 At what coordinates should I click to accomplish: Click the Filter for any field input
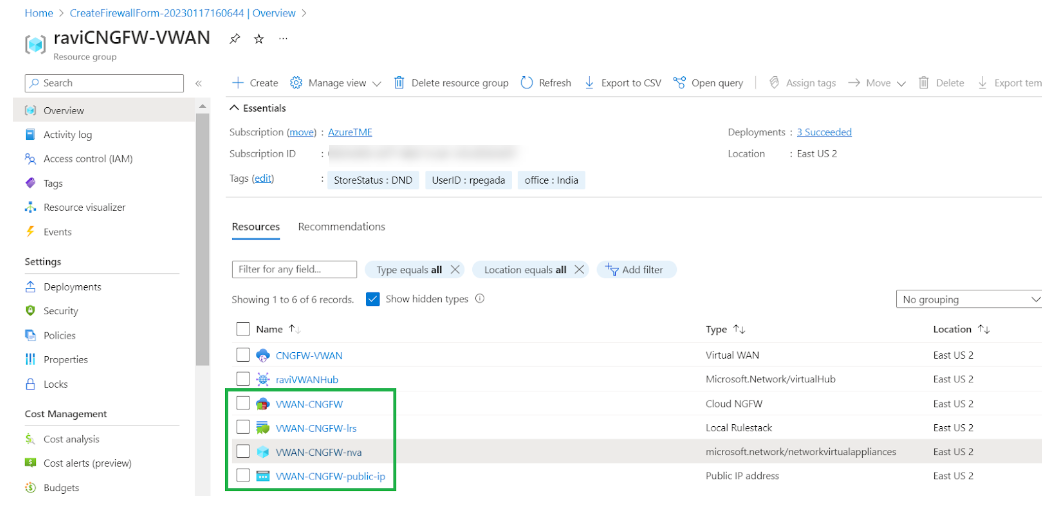[294, 270]
